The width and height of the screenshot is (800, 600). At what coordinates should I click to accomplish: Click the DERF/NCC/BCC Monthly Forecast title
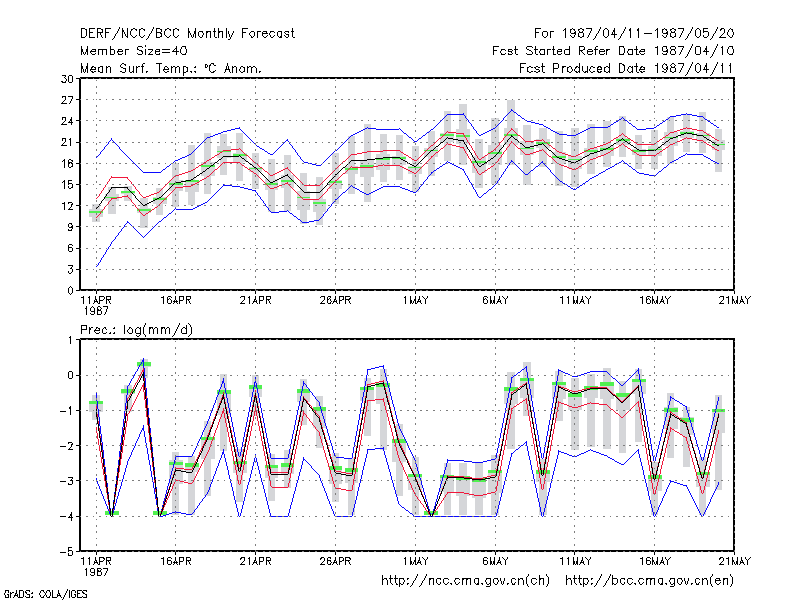187,34
